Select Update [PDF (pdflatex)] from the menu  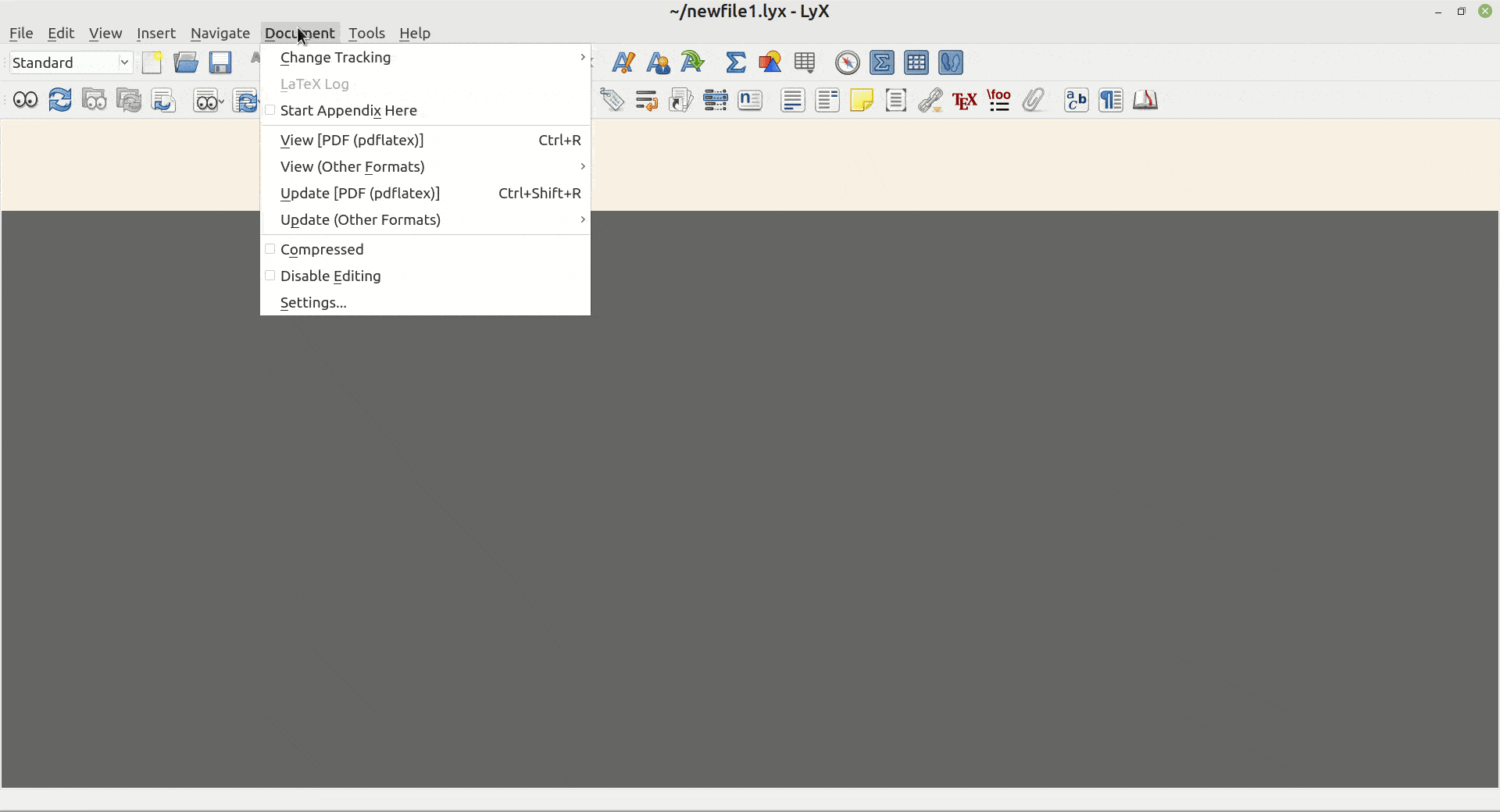coord(360,193)
